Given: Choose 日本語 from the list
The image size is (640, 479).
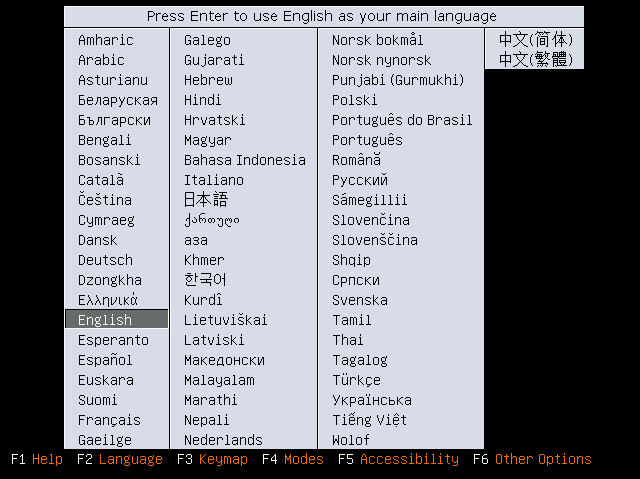Looking at the screenshot, I should pos(206,200).
